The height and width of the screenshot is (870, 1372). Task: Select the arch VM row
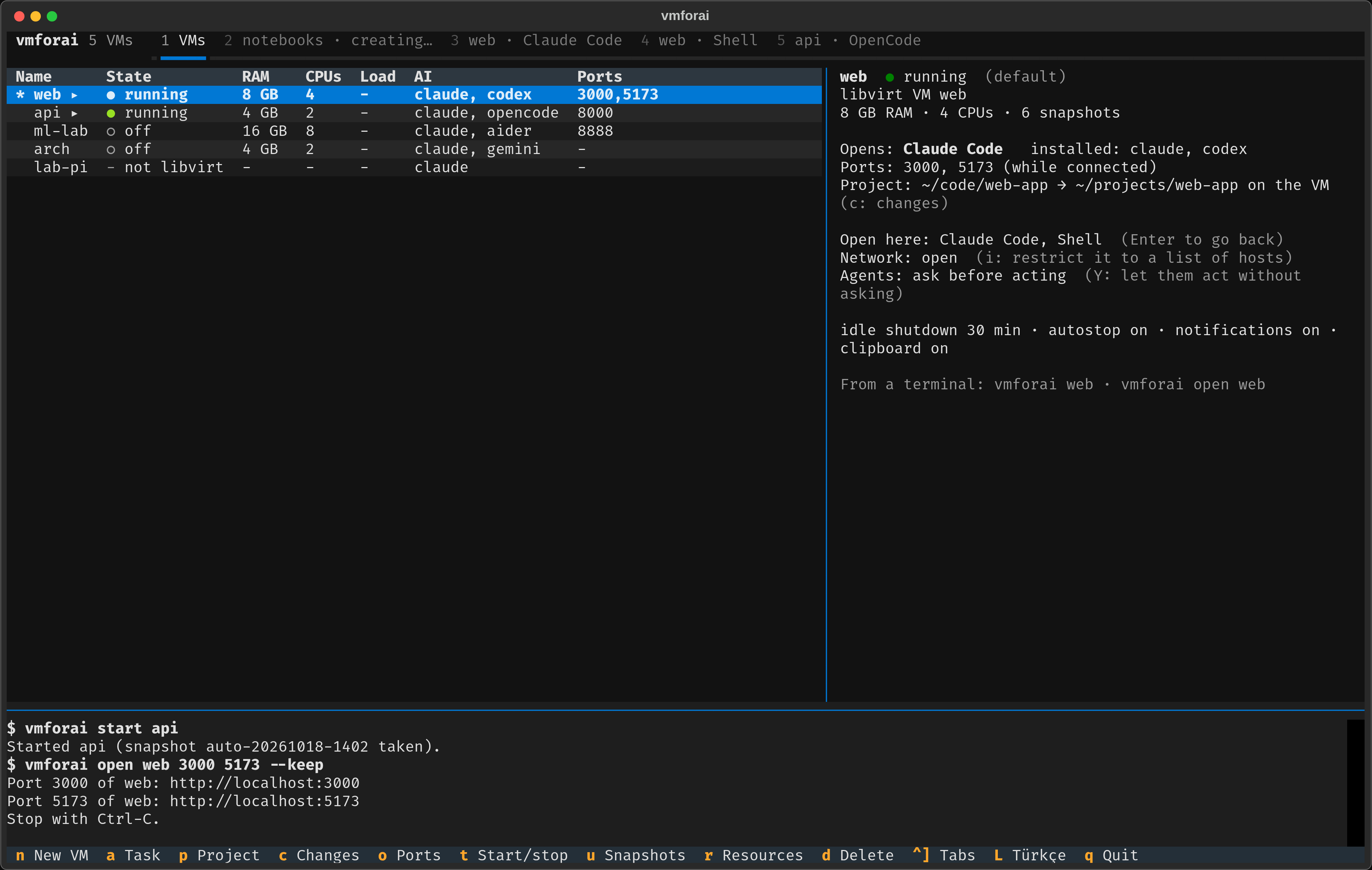[414, 149]
